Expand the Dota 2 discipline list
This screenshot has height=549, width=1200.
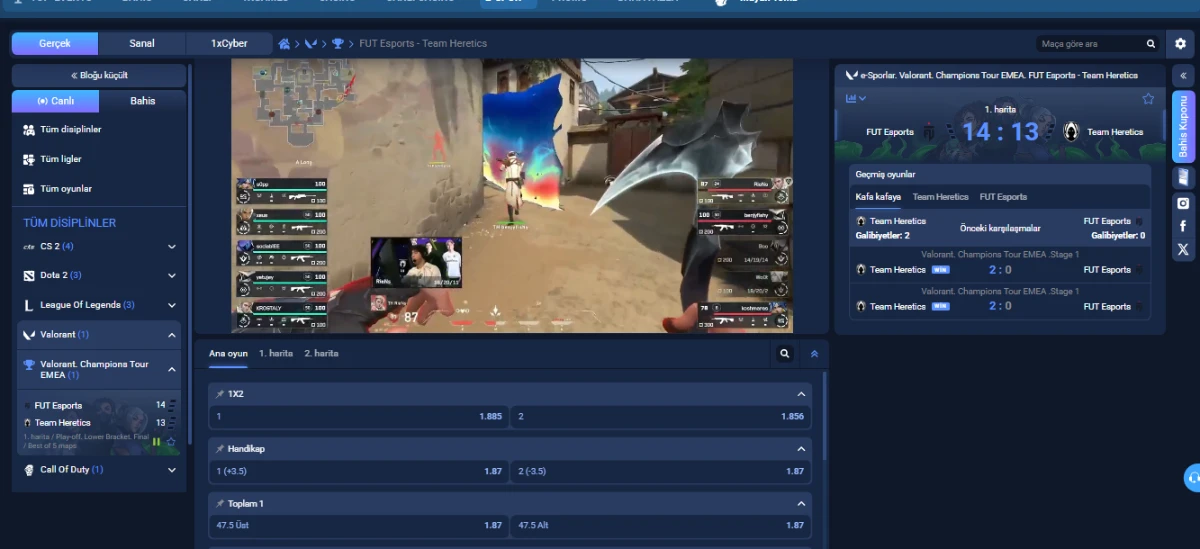coord(172,275)
